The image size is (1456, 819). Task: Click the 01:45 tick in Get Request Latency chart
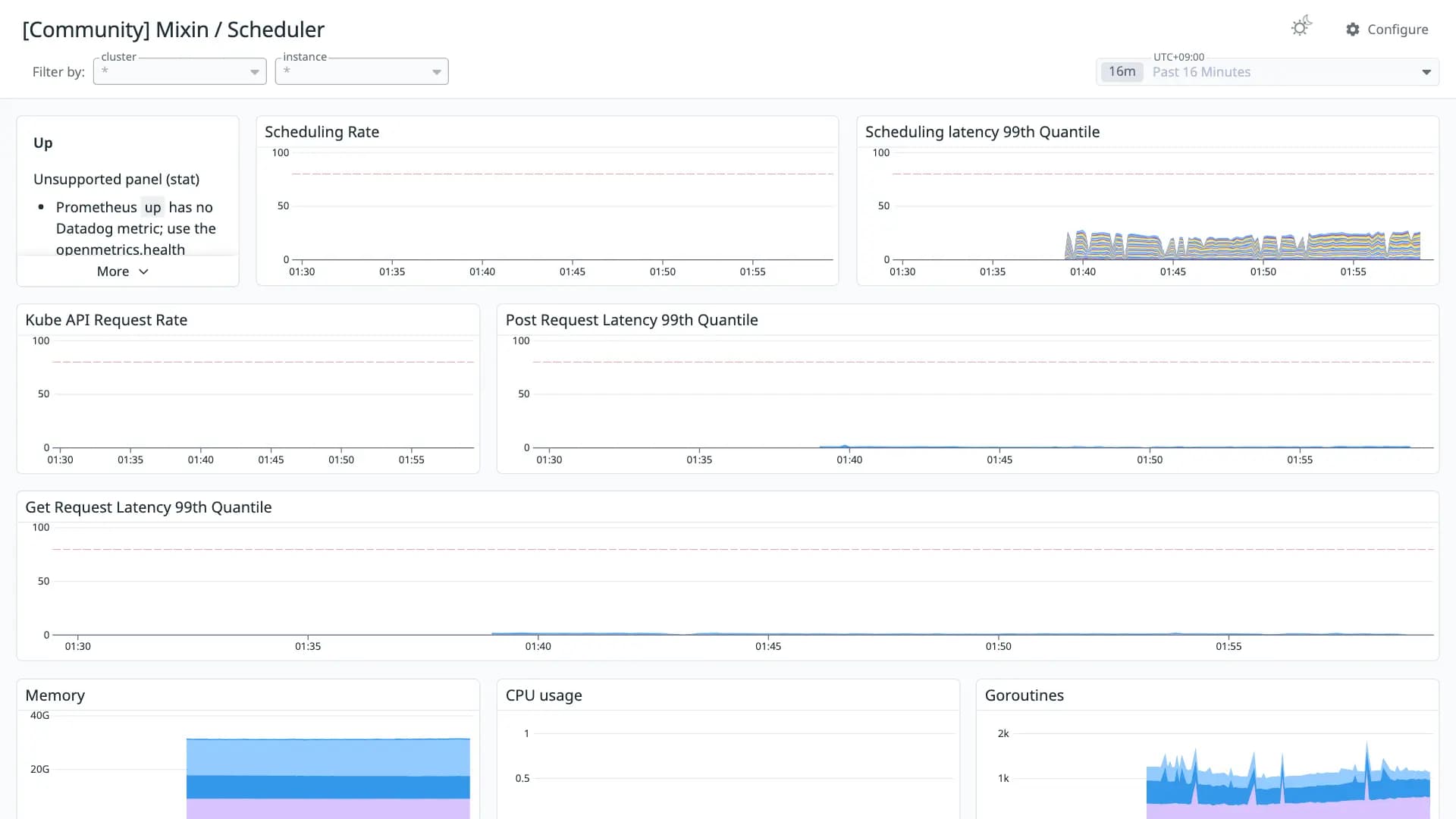click(768, 646)
